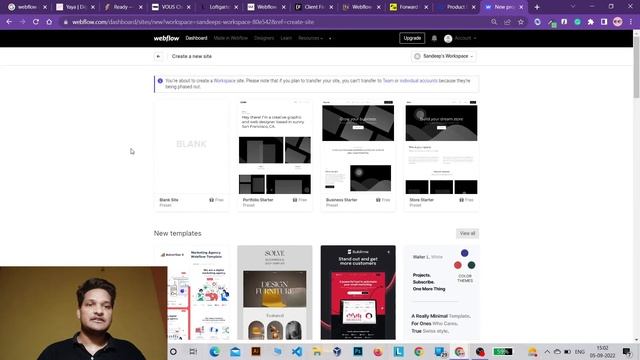640x360 pixels.
Task: Open File Explorer from the taskbar
Action: pyautogui.click(x=317, y=351)
